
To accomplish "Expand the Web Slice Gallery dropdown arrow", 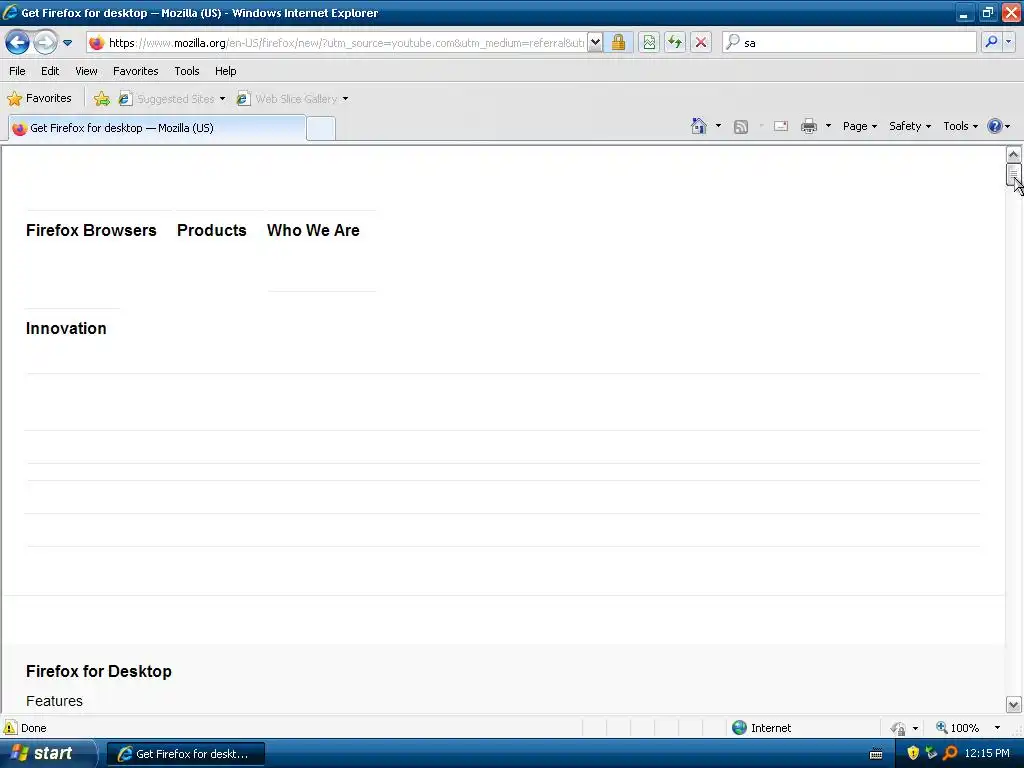I will (345, 99).
